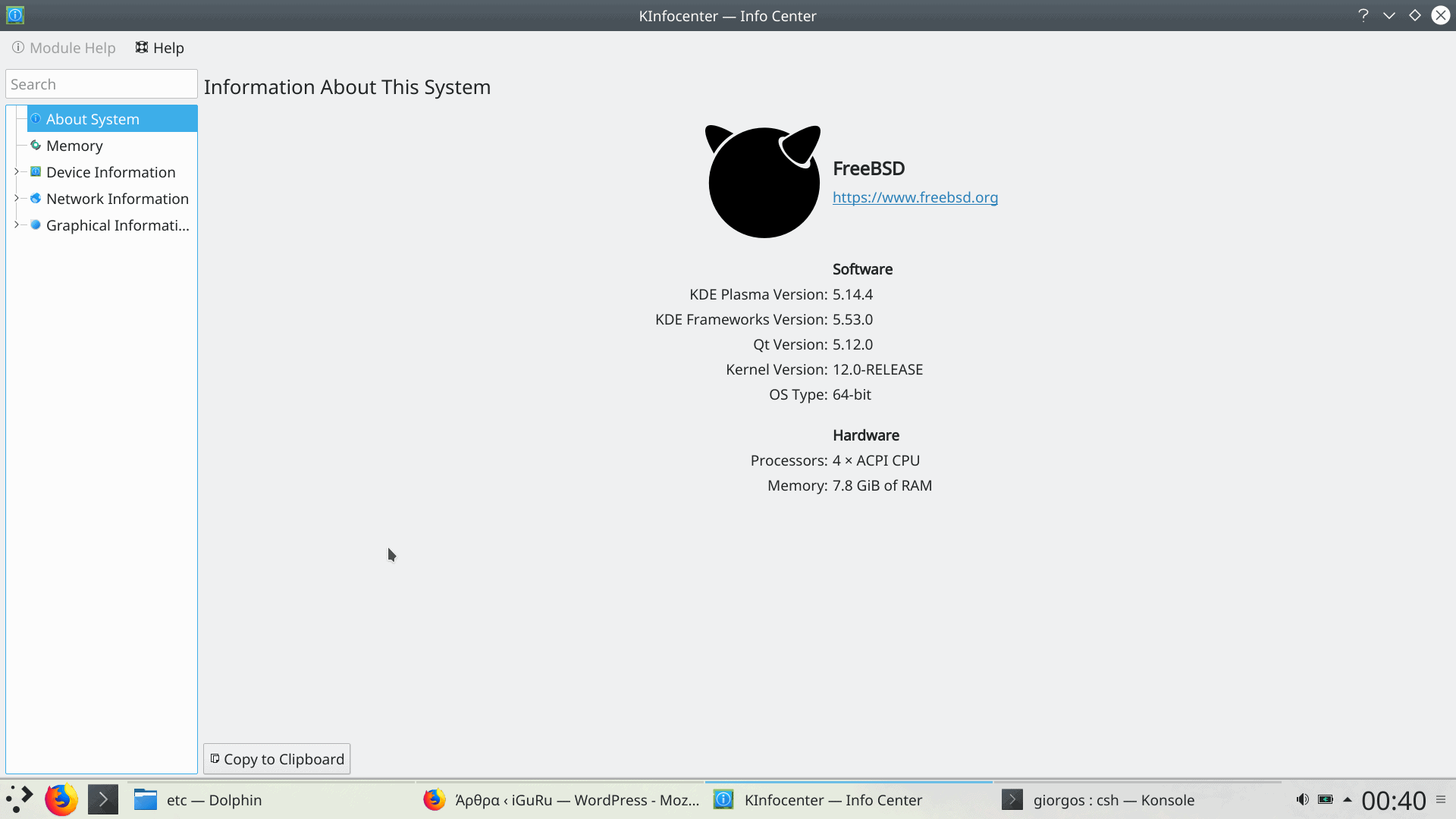Copy system info to clipboard
The width and height of the screenshot is (1456, 819).
pos(277,759)
